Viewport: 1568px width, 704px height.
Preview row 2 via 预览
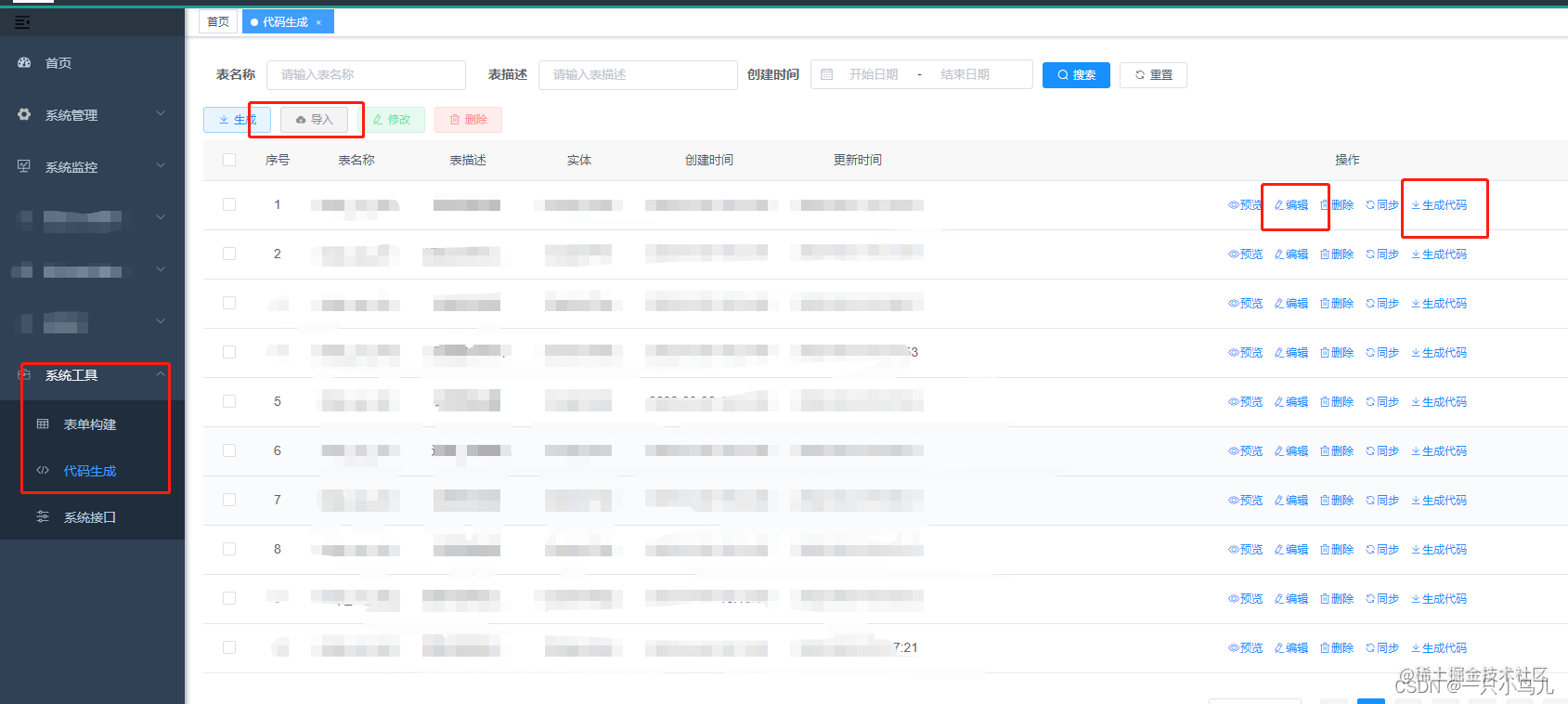pos(1245,254)
